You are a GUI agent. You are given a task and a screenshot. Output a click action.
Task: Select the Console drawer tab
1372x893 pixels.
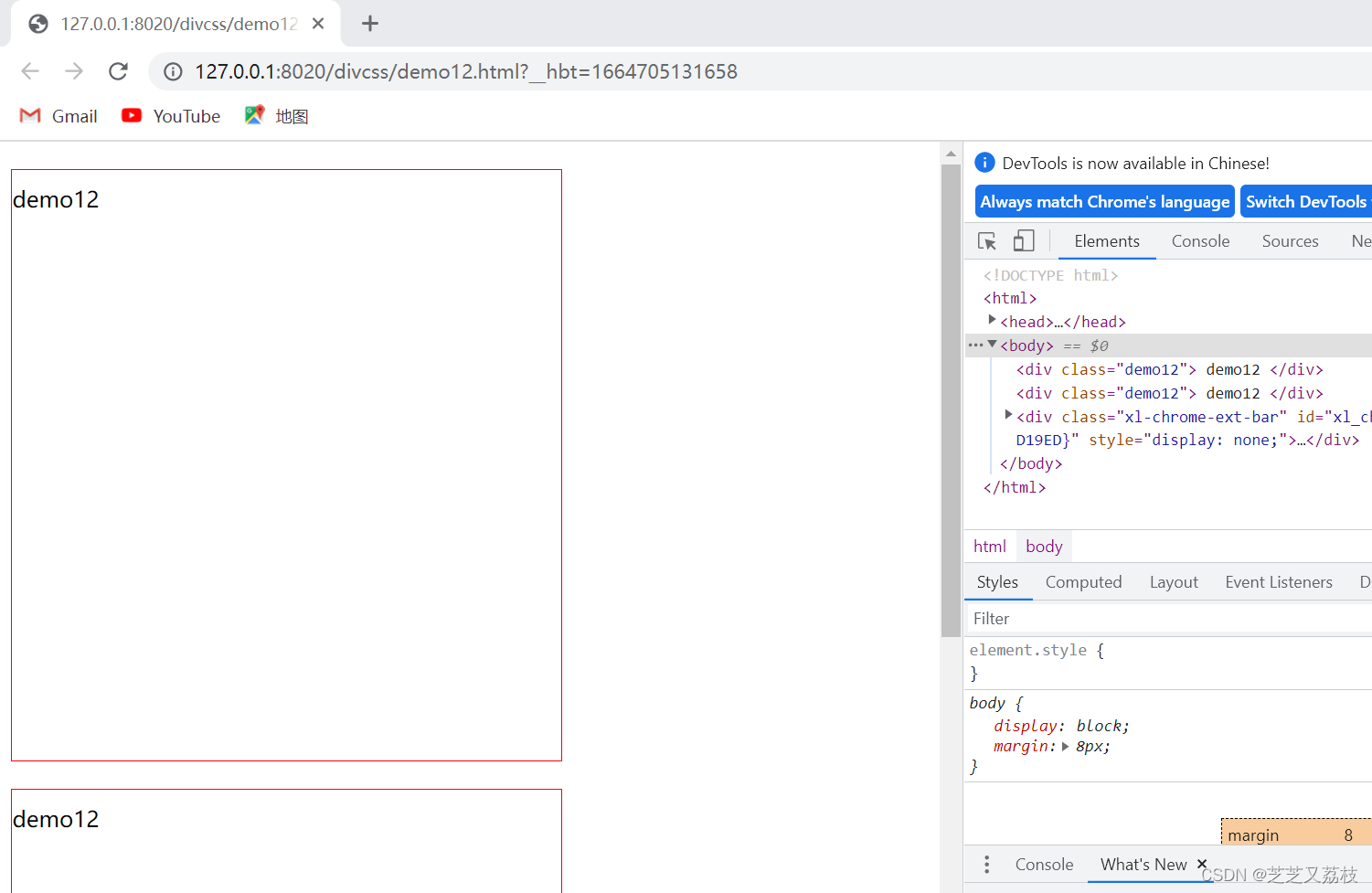pos(1044,865)
